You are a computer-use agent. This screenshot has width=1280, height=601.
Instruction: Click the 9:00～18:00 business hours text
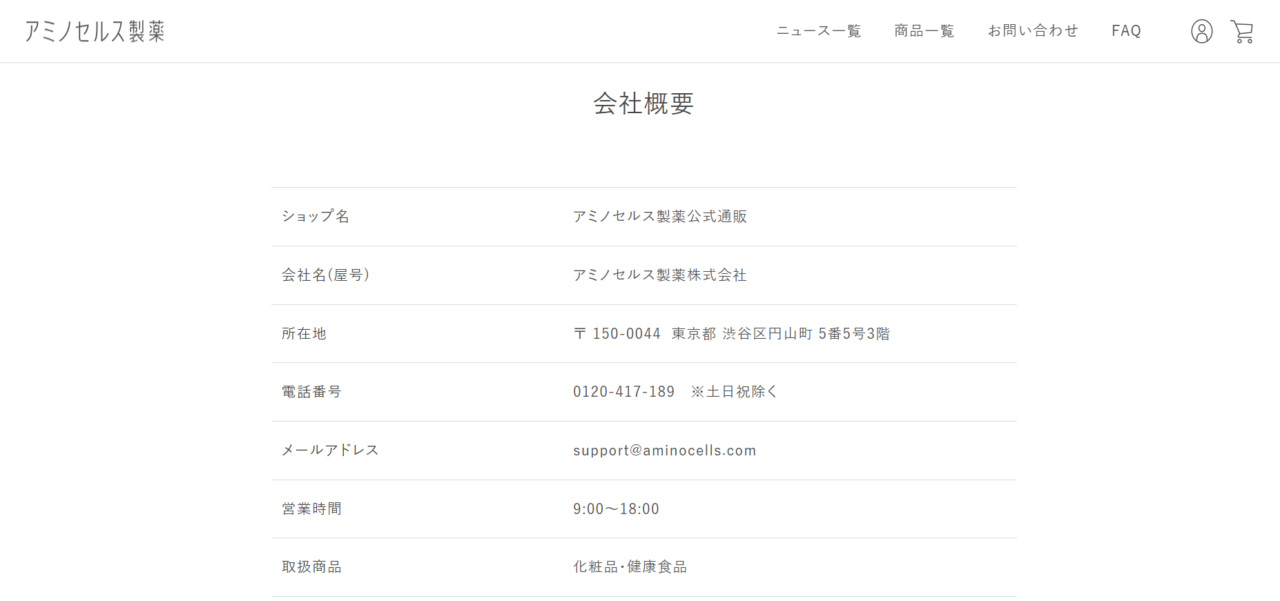616,509
